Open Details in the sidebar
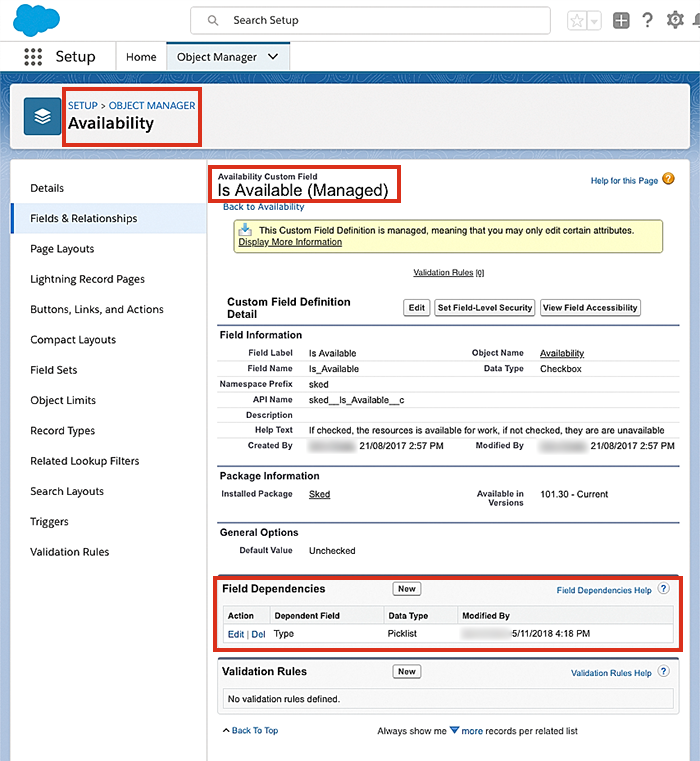The height and width of the screenshot is (761, 700). tap(47, 188)
